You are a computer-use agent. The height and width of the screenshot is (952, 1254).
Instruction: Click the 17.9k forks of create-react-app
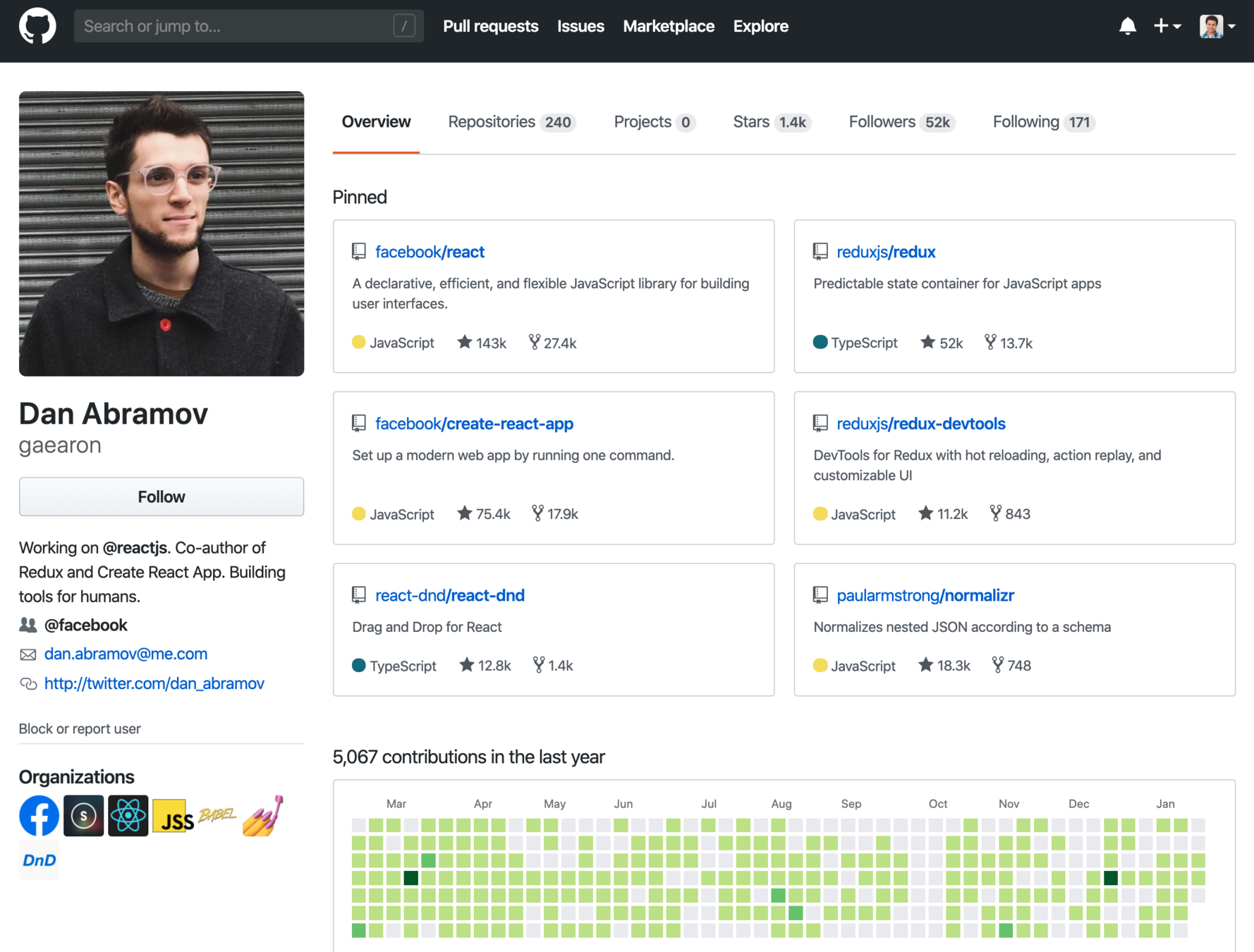555,514
